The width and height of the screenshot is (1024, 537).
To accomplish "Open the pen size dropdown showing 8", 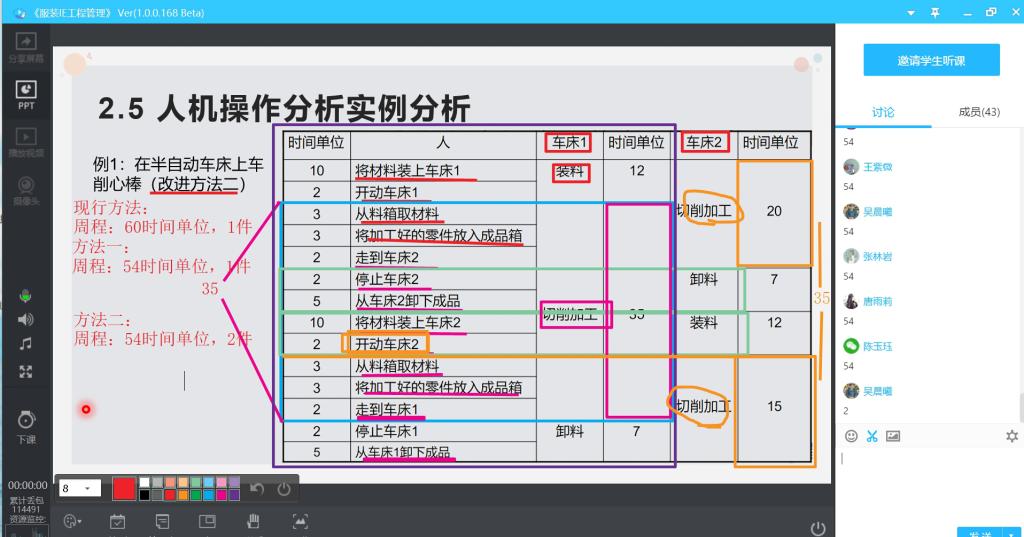I will point(80,488).
